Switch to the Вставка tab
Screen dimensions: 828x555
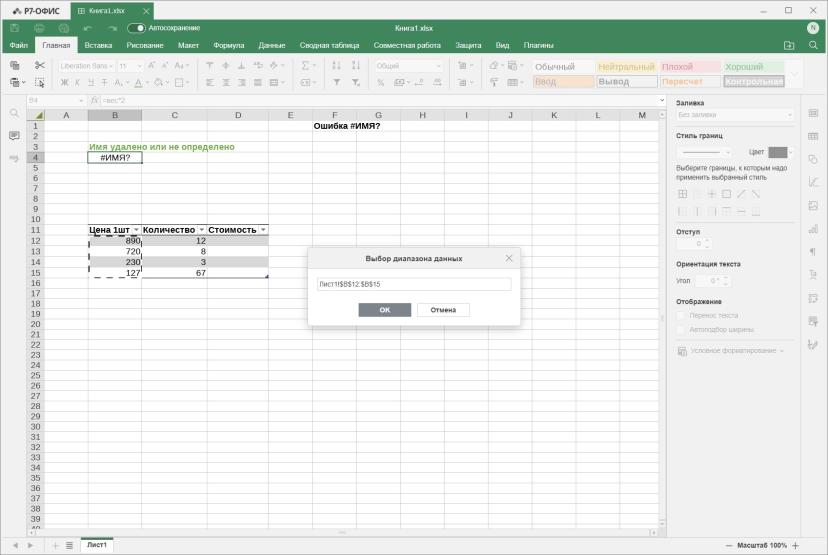click(98, 45)
